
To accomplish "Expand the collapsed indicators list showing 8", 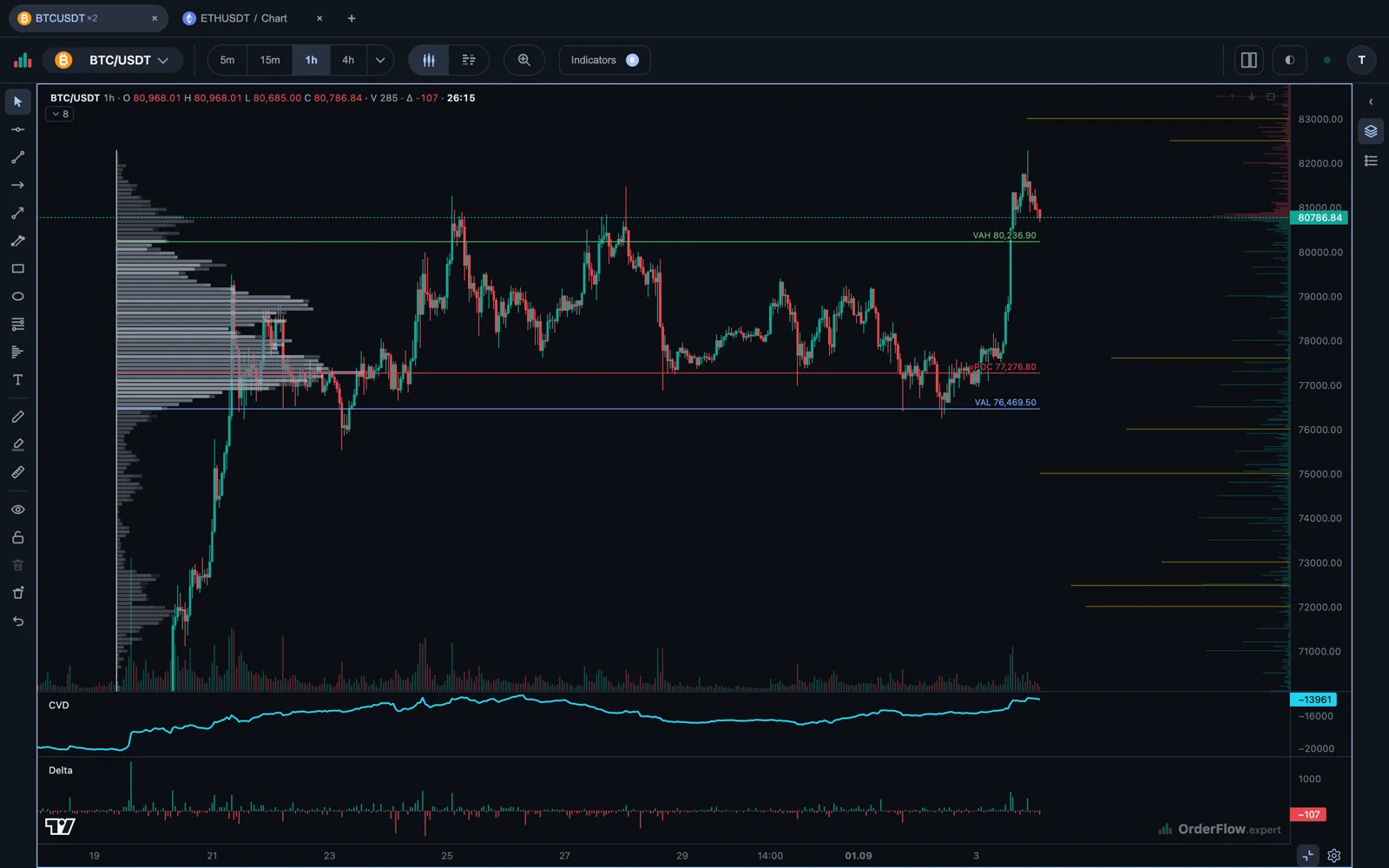I will click(60, 114).
